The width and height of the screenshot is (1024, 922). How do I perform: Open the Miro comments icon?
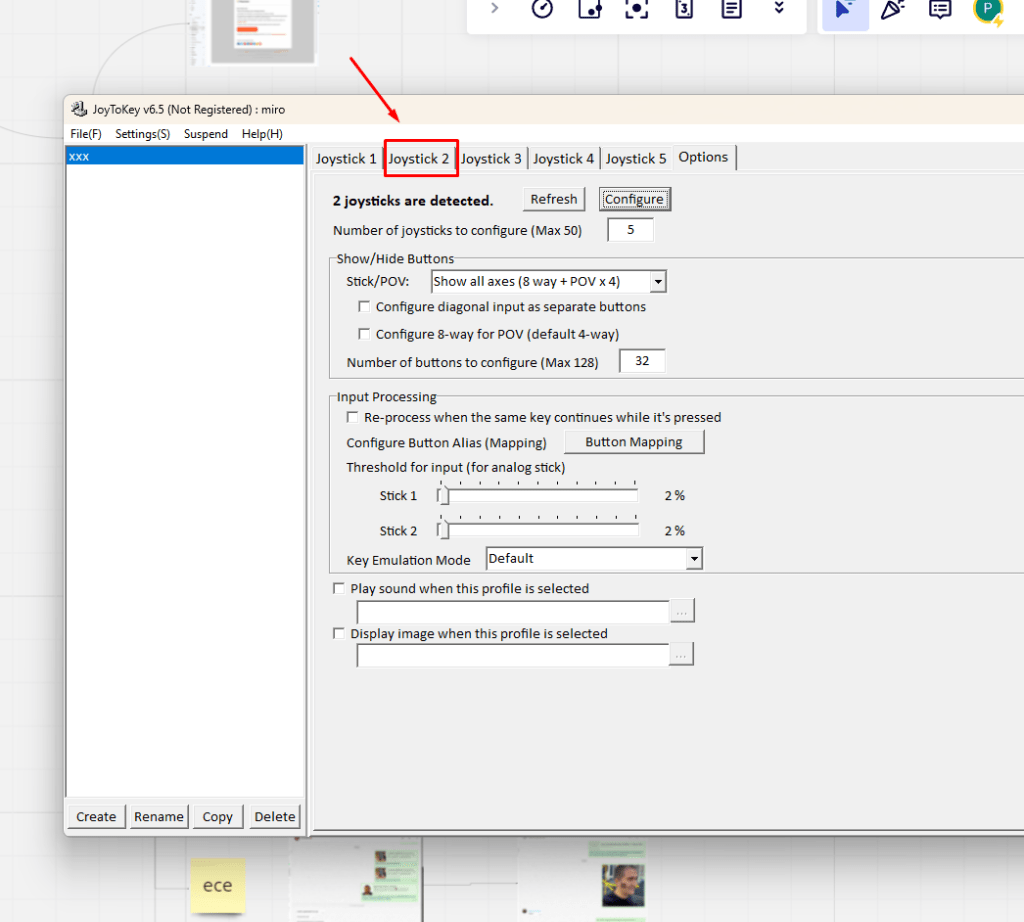pos(940,9)
